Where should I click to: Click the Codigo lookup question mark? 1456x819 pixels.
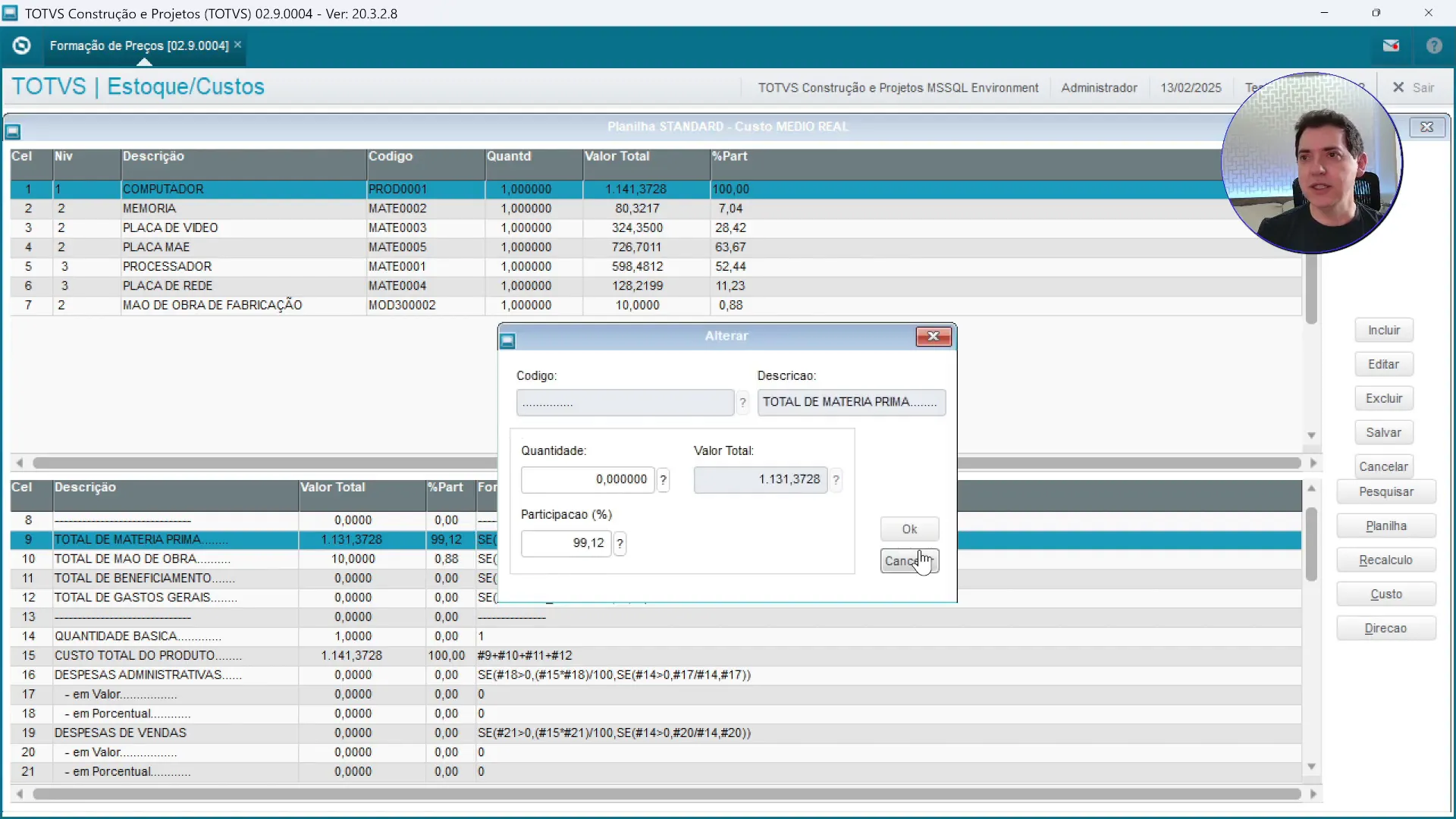pos(743,403)
